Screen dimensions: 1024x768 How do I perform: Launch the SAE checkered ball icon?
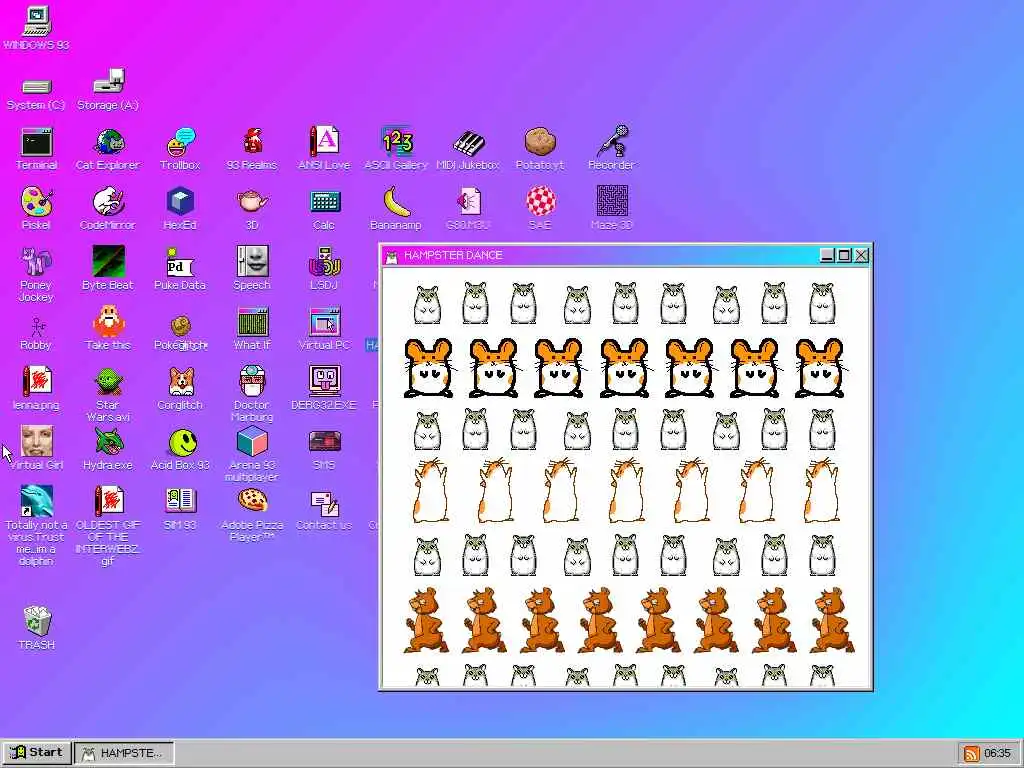pyautogui.click(x=540, y=202)
